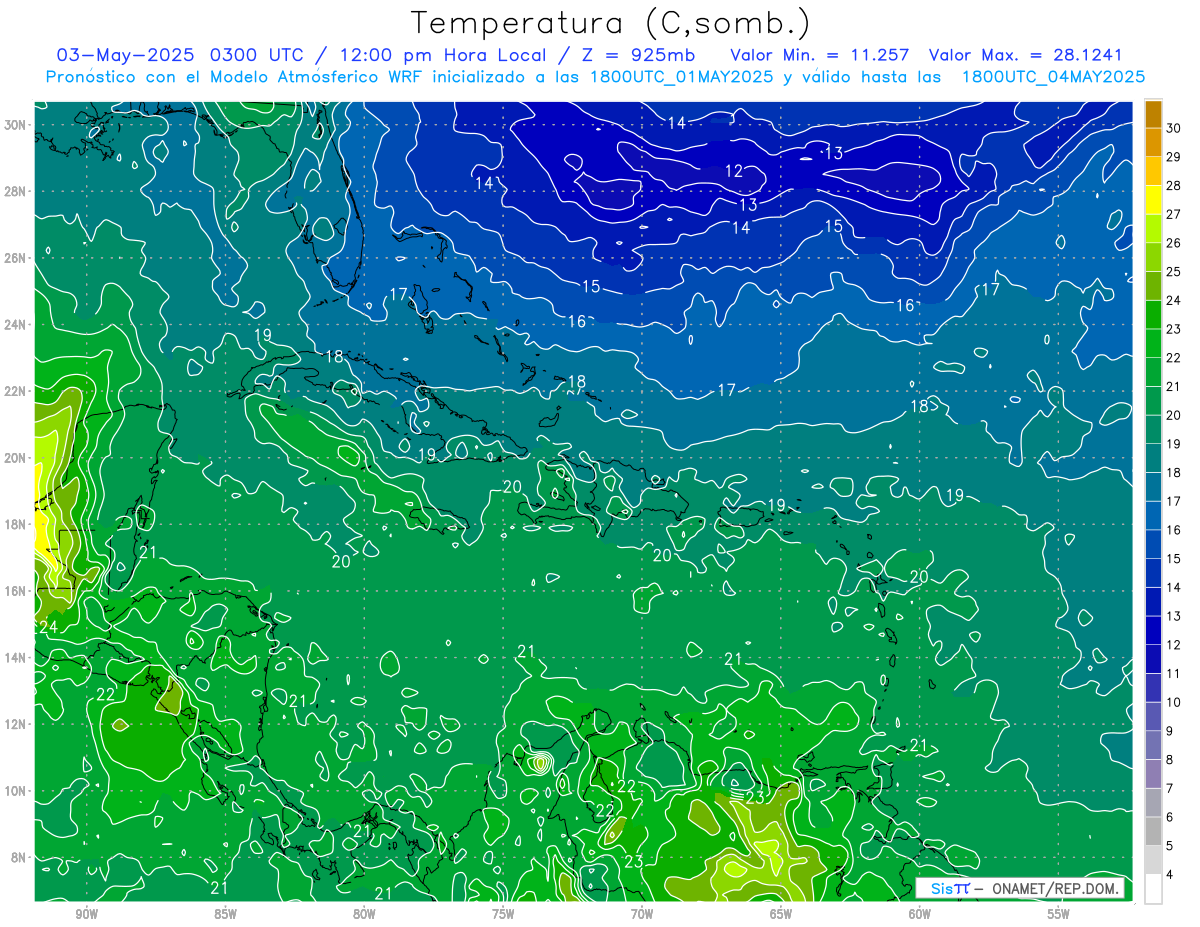
Task: Click the color legend value "16"
Action: (1174, 530)
